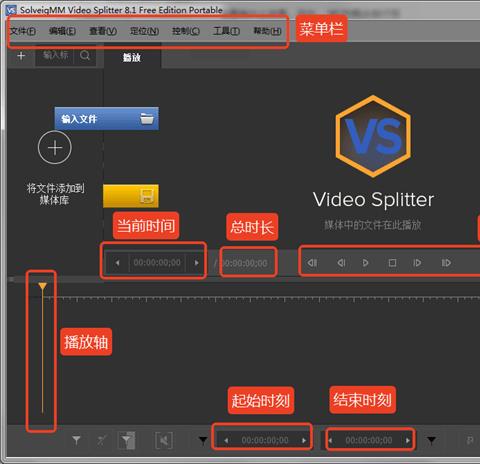Click the Stop button
The height and width of the screenshot is (464, 480).
392,263
